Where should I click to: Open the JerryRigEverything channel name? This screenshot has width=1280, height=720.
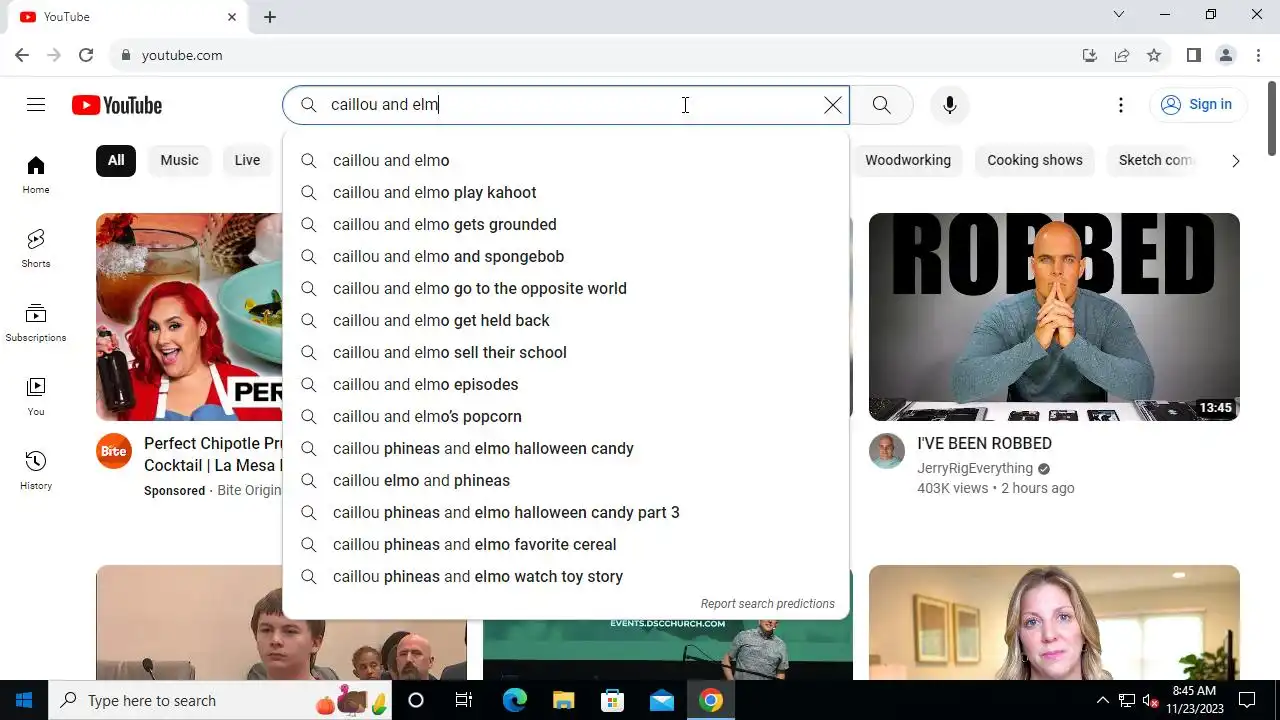(975, 468)
